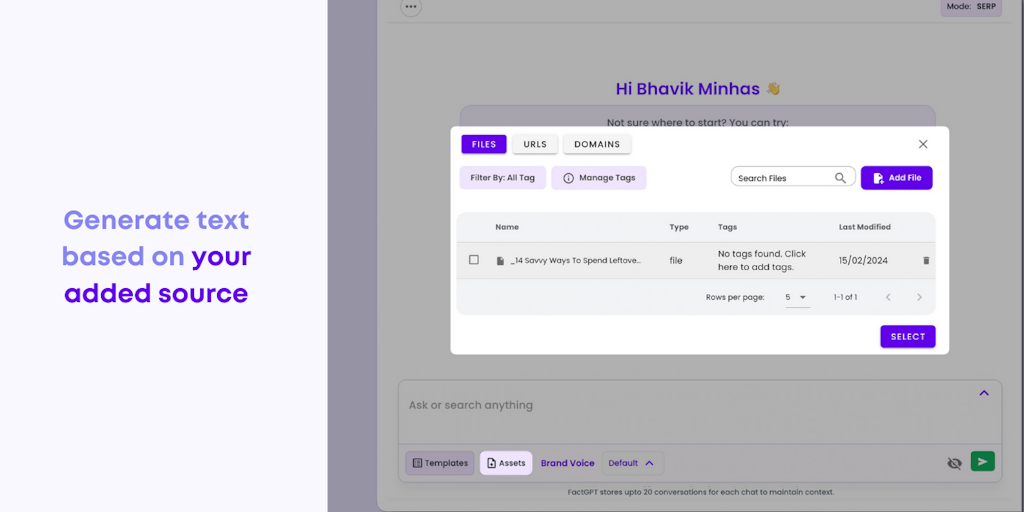This screenshot has width=1024, height=512.
Task: Toggle the crossed-eye visibility icon
Action: (954, 463)
